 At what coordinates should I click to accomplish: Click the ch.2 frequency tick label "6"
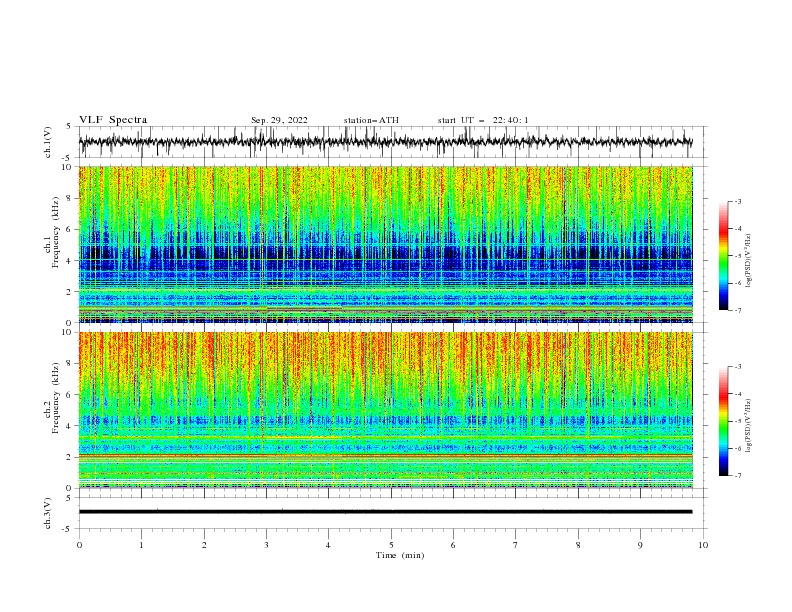pos(69,395)
